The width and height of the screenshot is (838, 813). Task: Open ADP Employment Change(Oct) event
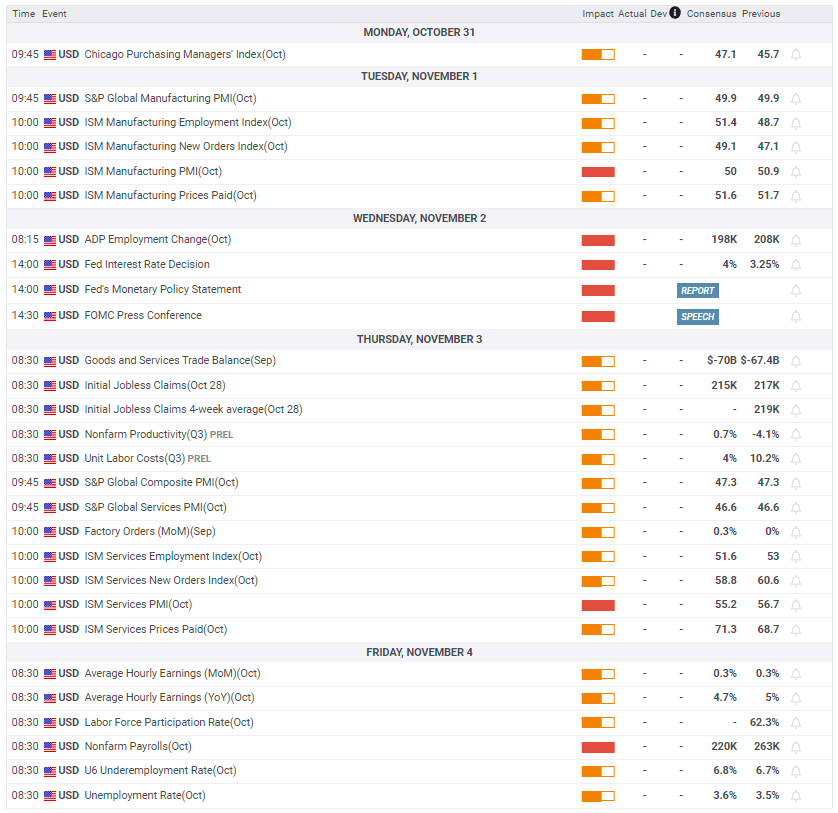tap(158, 239)
